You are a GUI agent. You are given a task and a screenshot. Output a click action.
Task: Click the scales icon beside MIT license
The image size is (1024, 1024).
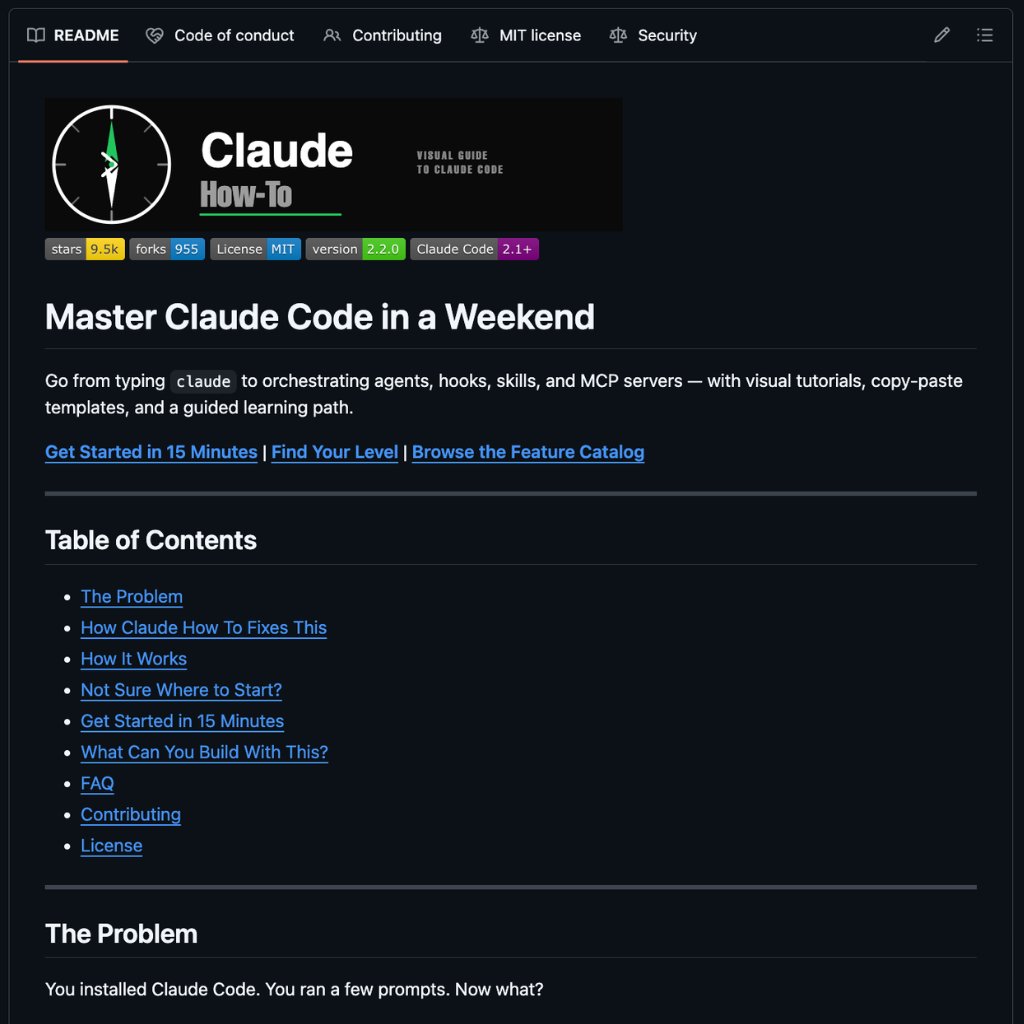479,35
